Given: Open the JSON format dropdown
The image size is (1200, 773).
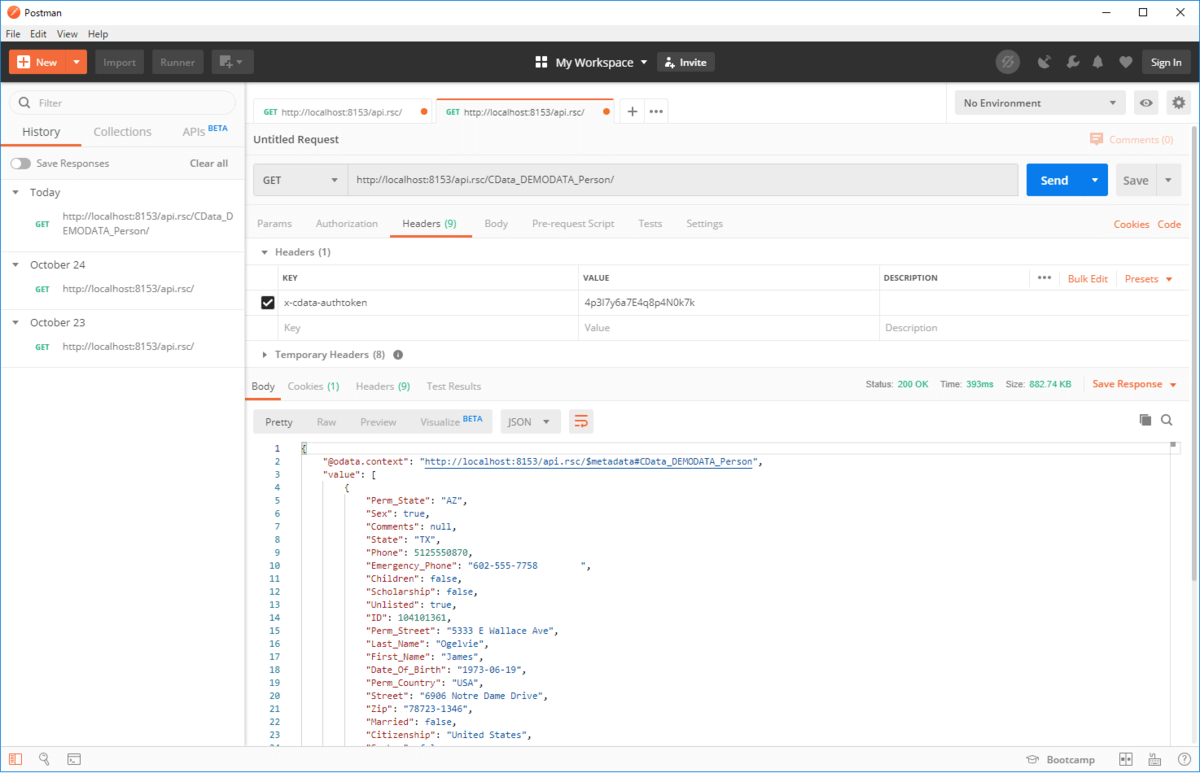Looking at the screenshot, I should point(529,422).
